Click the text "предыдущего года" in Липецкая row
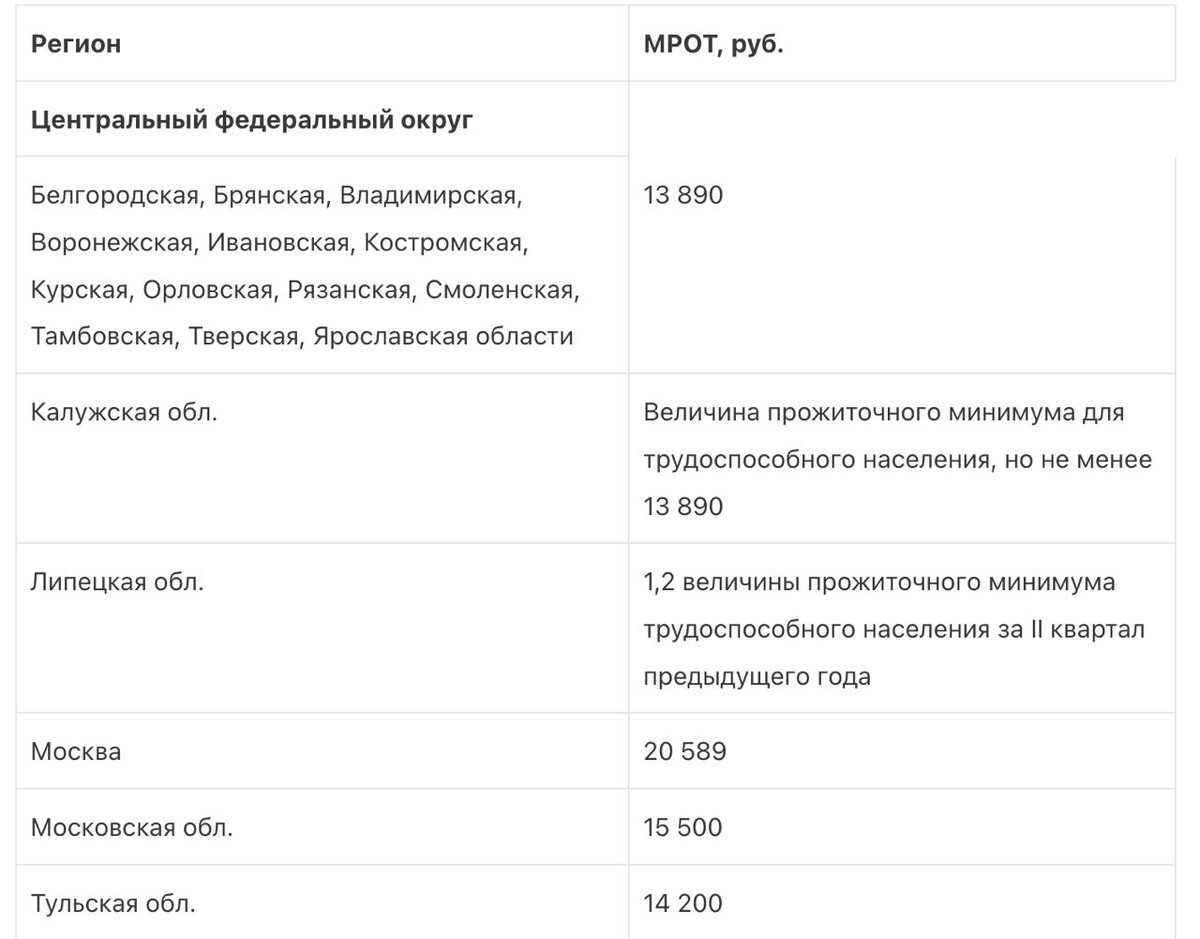Viewport: 1200px width, 939px height. click(757, 677)
